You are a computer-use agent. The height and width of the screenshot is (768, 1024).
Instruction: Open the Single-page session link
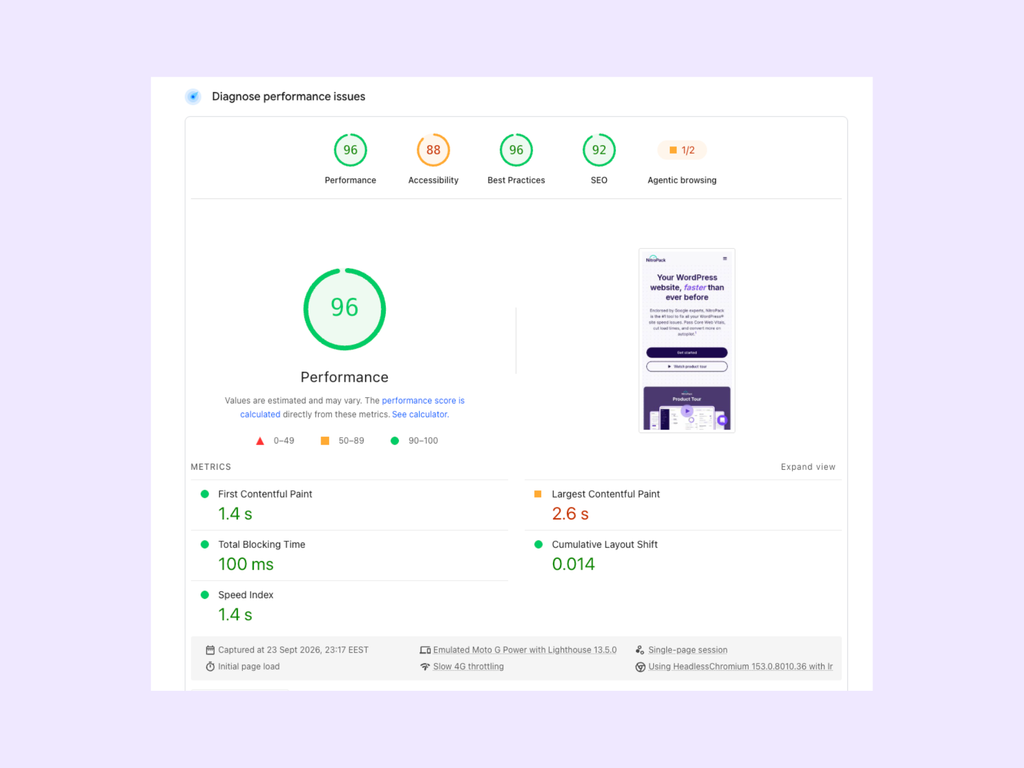coord(688,650)
